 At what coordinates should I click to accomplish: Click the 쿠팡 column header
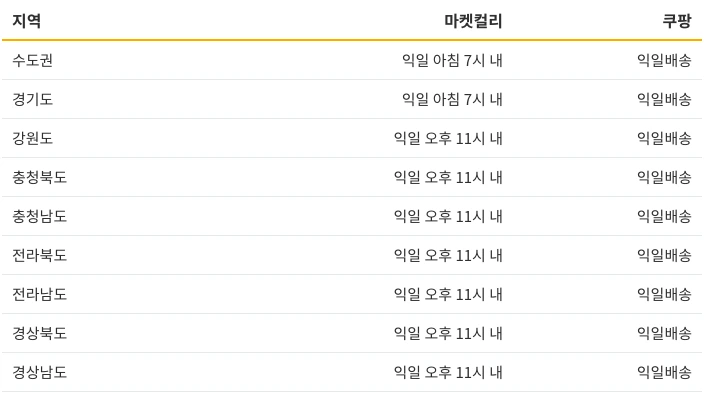click(677, 21)
